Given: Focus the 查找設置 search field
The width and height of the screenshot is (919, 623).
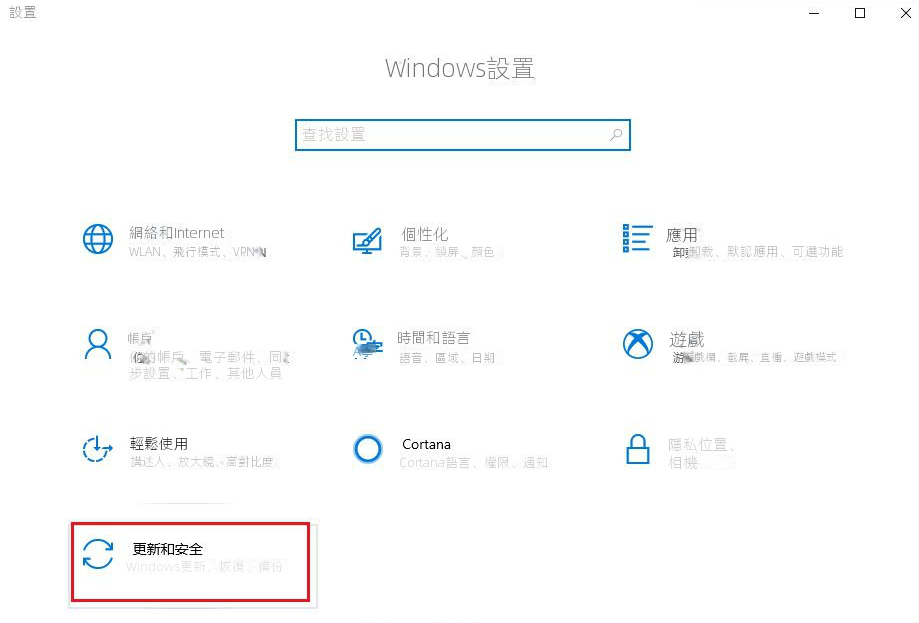Looking at the screenshot, I should (462, 135).
